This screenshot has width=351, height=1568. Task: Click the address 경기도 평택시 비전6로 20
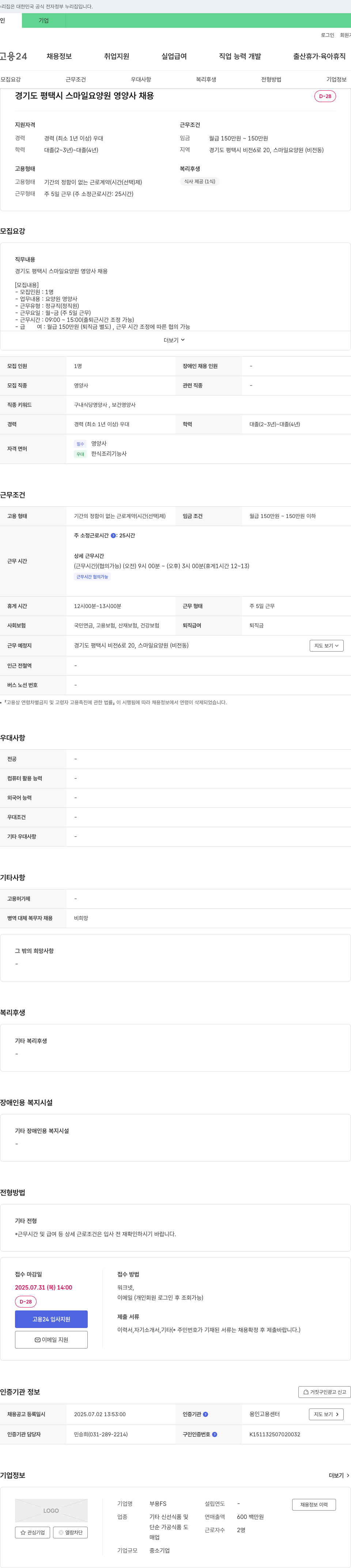pyautogui.click(x=131, y=646)
